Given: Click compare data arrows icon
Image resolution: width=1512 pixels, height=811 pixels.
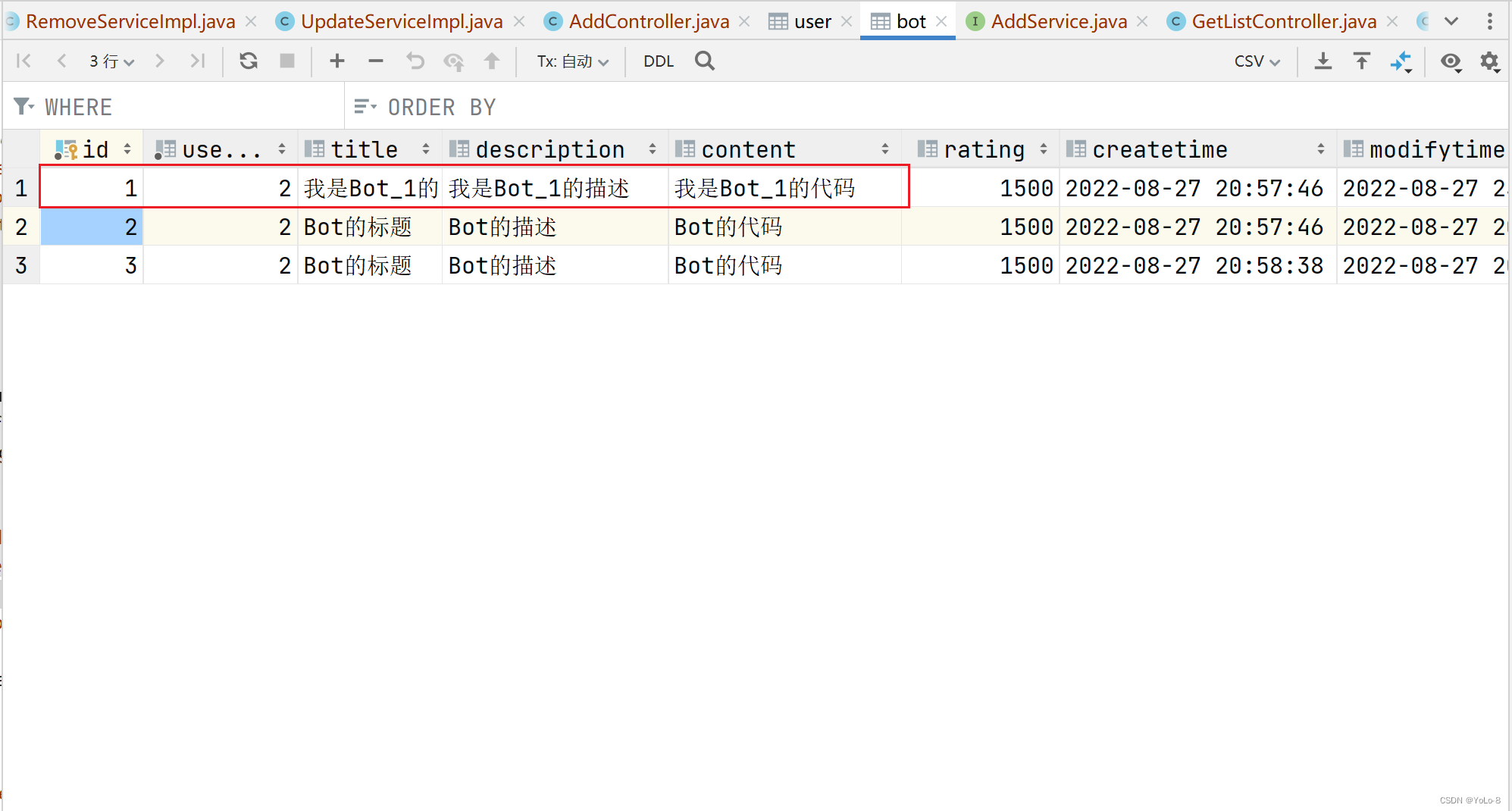Looking at the screenshot, I should point(1401,61).
